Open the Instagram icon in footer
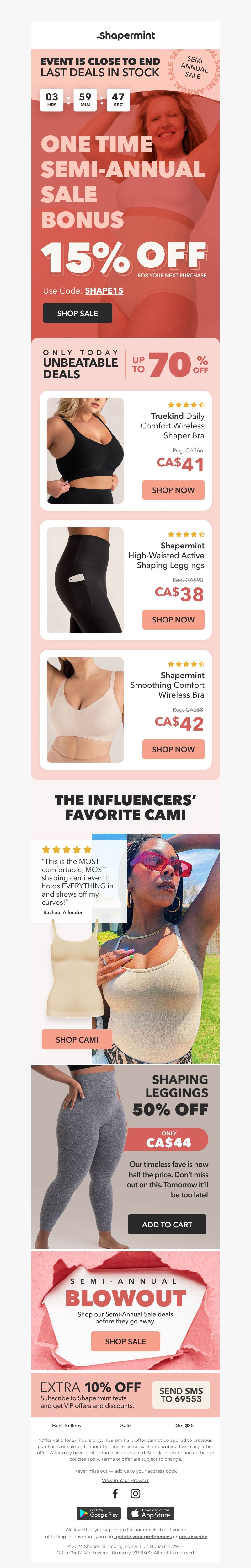Viewport: 251px width, 1568px height. pyautogui.click(x=136, y=1493)
